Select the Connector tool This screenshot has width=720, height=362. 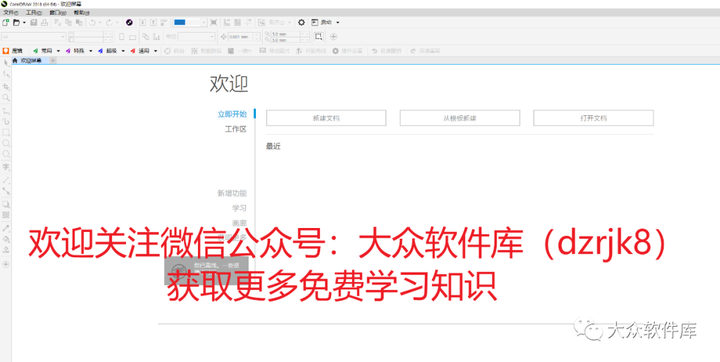pos(6,191)
